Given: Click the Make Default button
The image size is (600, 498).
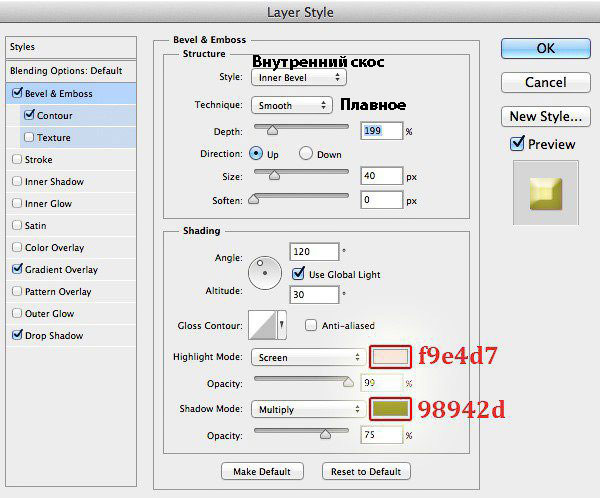Looking at the screenshot, I should pyautogui.click(x=262, y=471).
